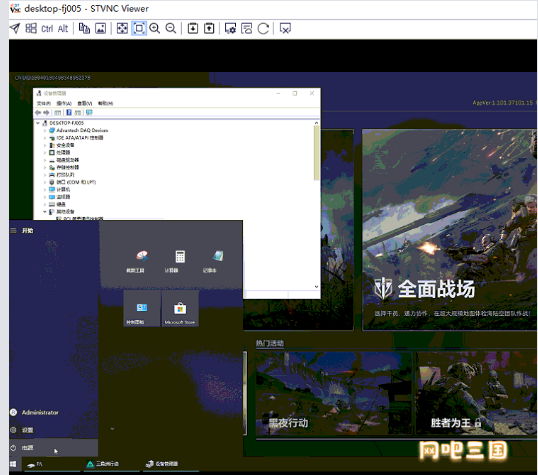Expand the 端口 (COM 和 LPT) node
Screen dimensions: 538x475
45,182
